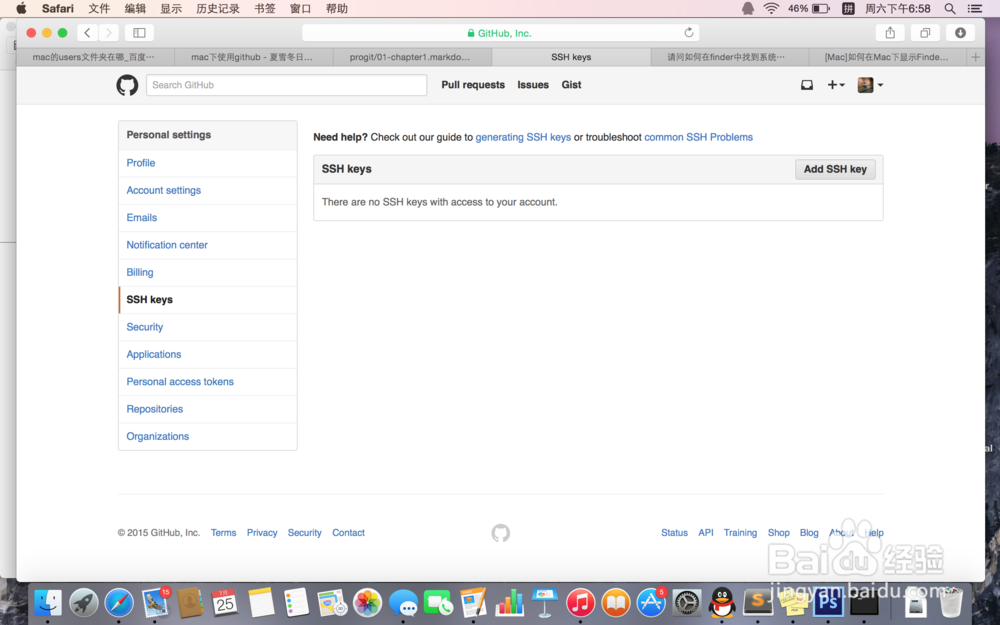
Task: Switch to [Mac]如何在Mac下显示Finde tab
Action: (888, 57)
